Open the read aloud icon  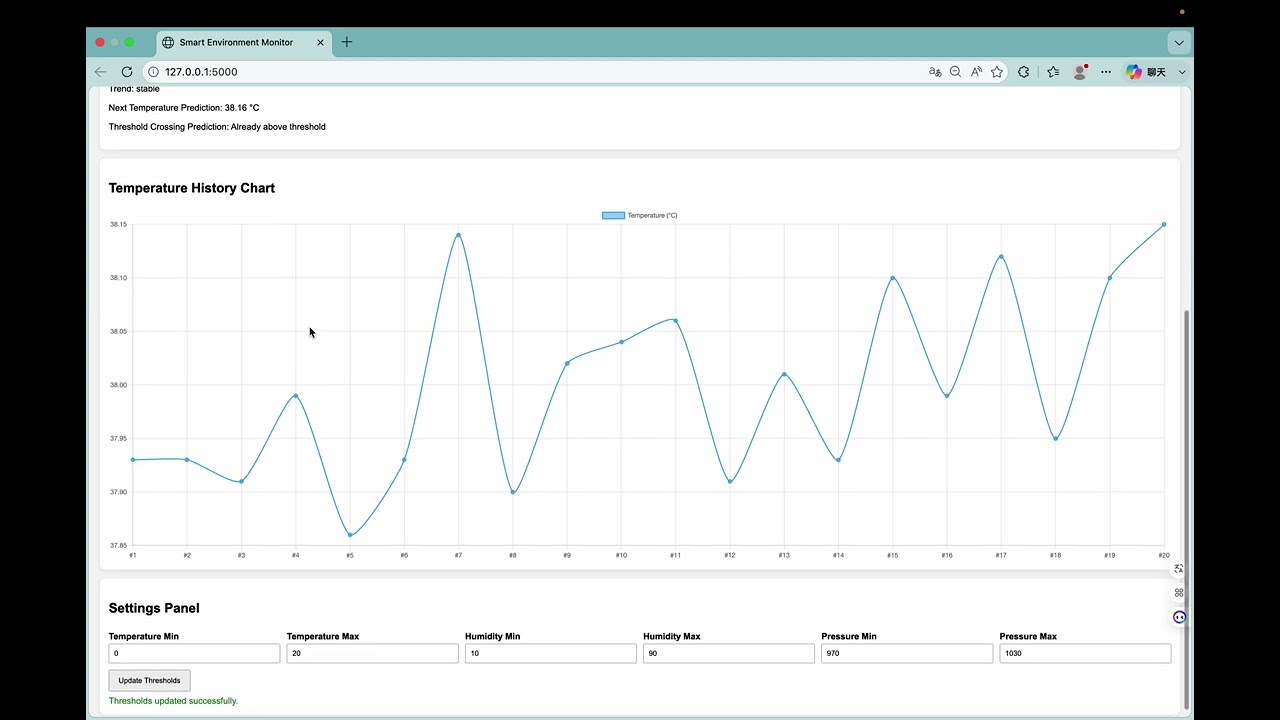976,72
